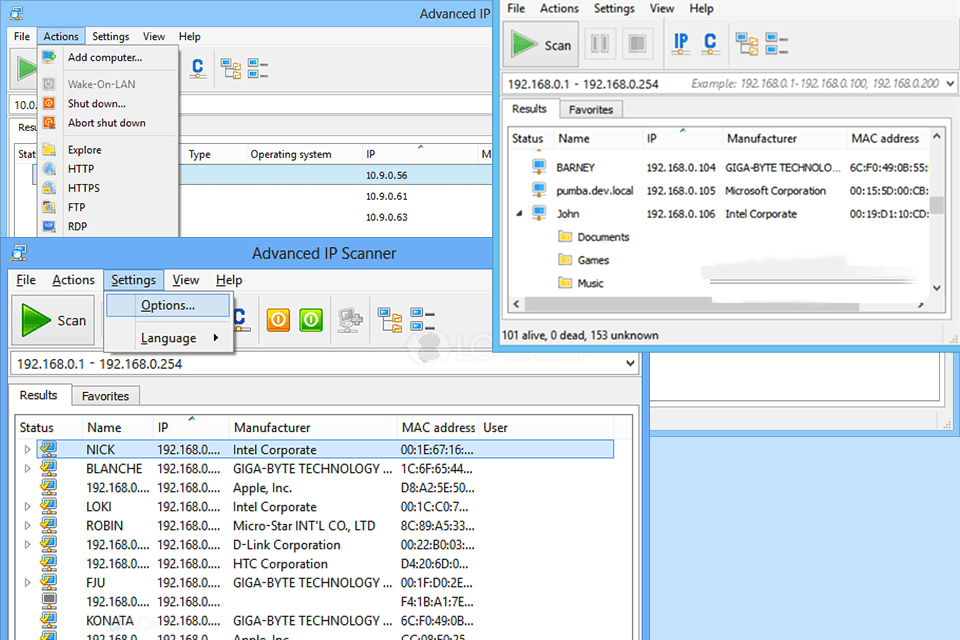Select the IP tool in the toolbar

coord(681,44)
